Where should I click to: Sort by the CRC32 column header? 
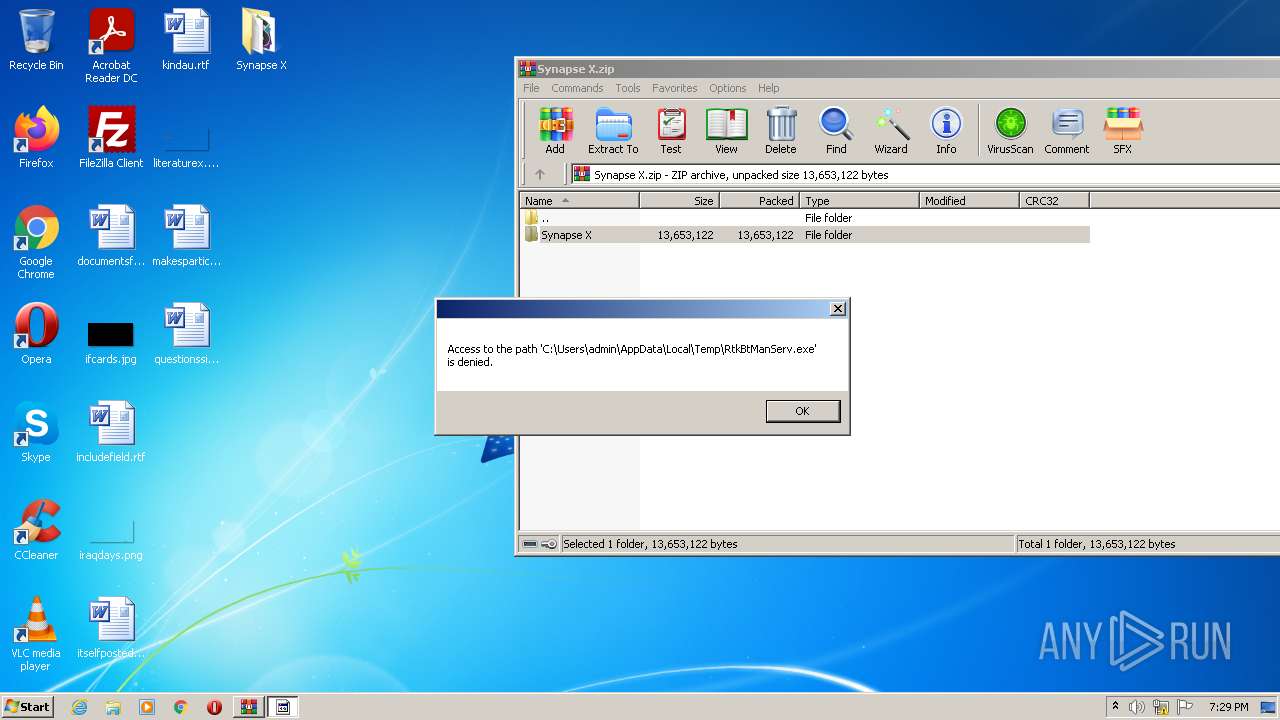1055,201
